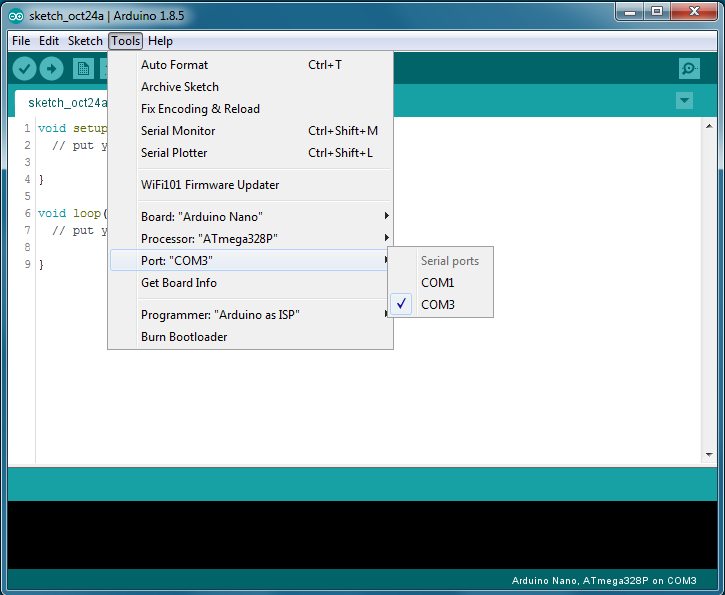Click the Upload arrow toolbar button
The image size is (725, 595).
(x=51, y=69)
